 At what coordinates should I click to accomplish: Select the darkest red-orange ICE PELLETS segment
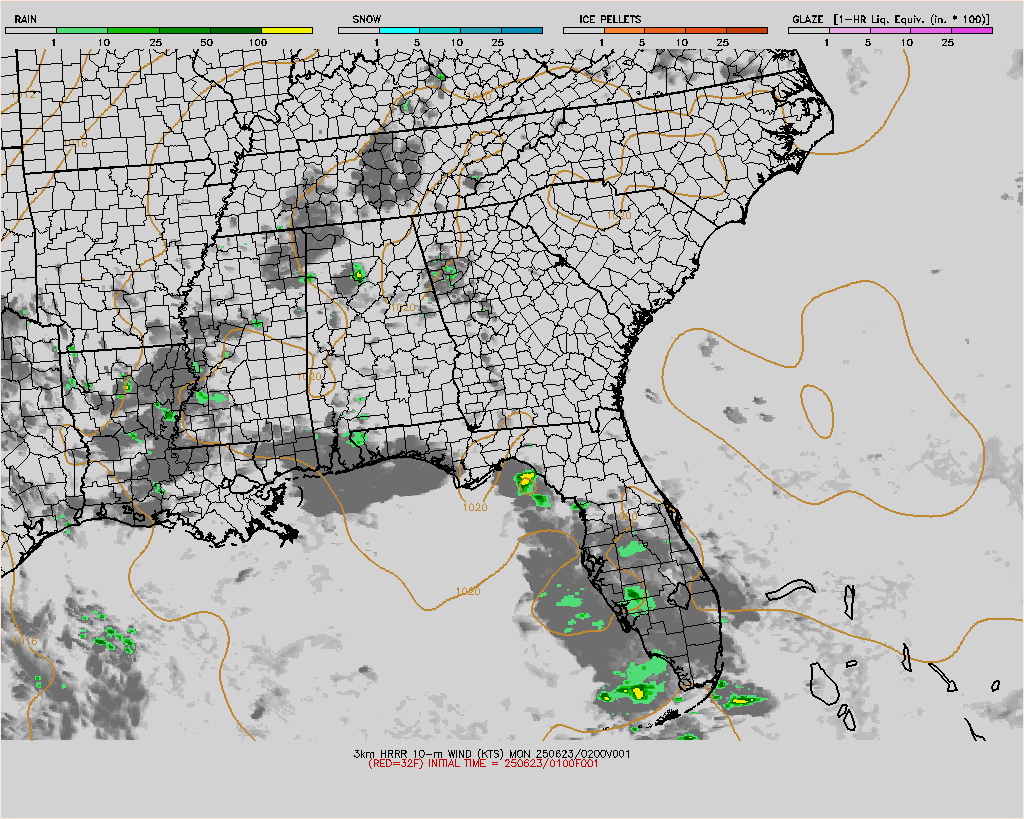tap(746, 30)
